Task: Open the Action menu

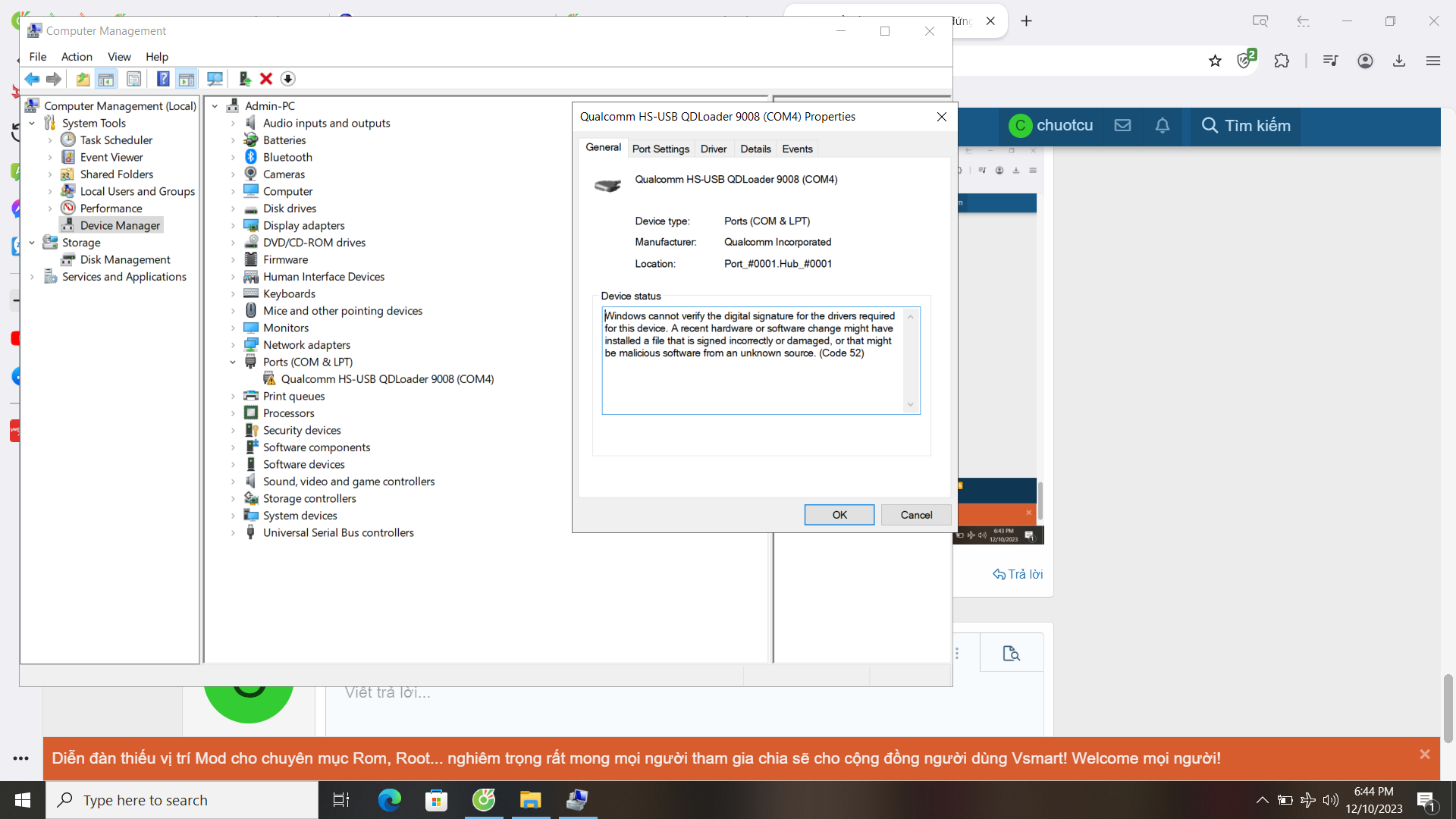Action: click(x=77, y=57)
